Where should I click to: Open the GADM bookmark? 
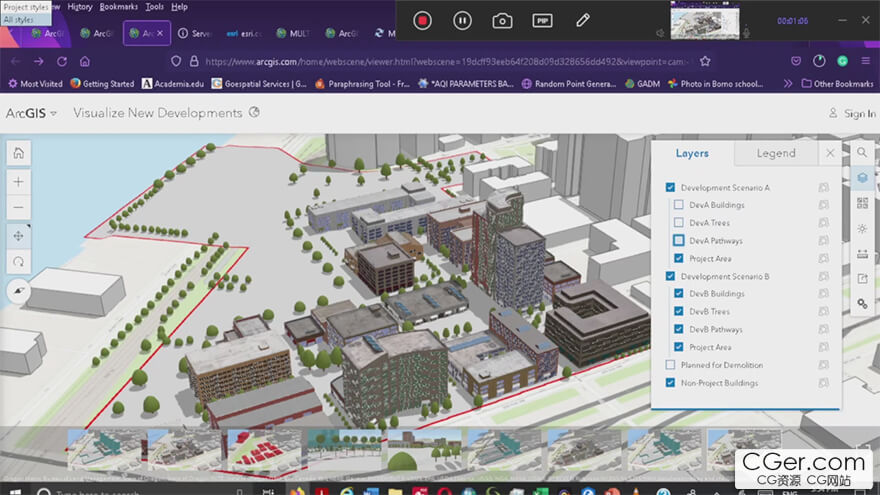[x=642, y=84]
